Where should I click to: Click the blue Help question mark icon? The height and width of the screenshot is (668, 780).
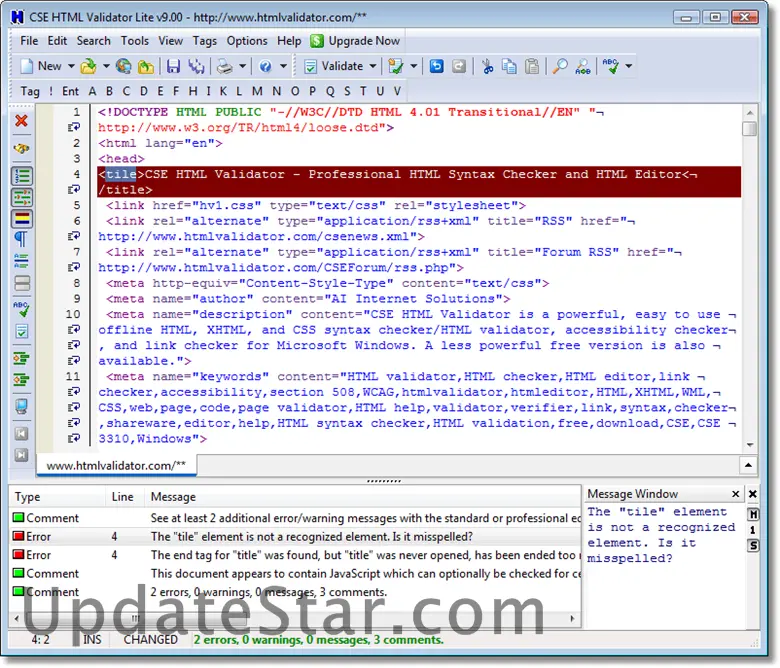(x=266, y=66)
